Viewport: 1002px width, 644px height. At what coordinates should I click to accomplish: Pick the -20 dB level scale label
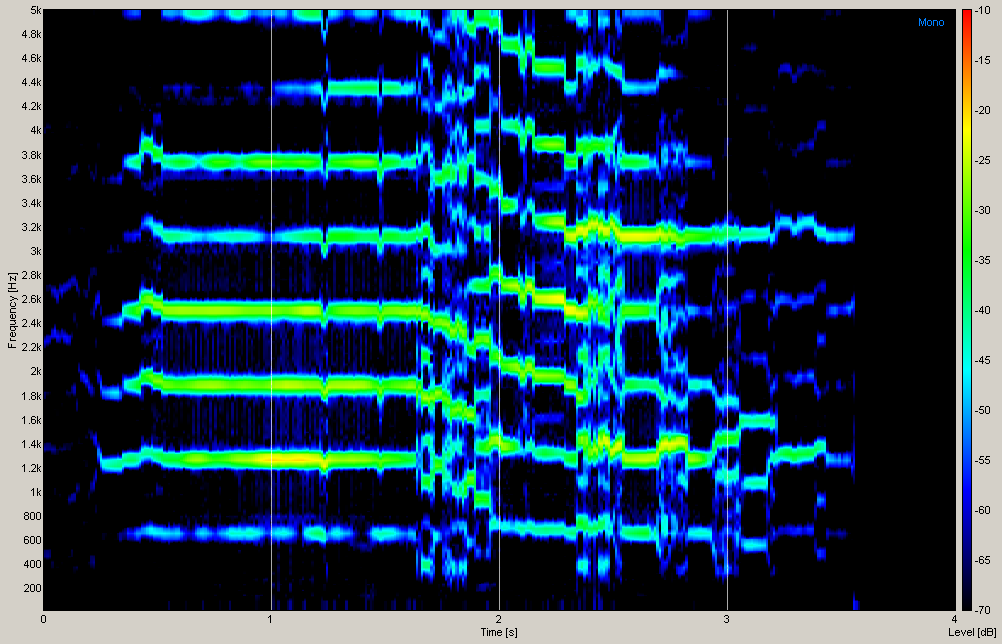point(983,111)
